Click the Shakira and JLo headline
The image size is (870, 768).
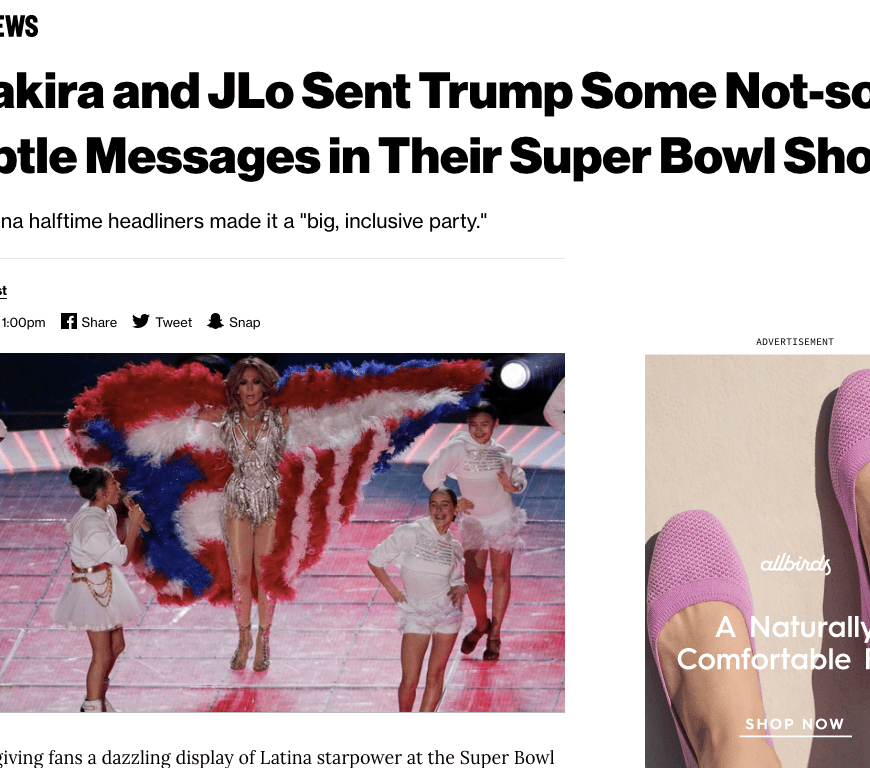[435, 124]
